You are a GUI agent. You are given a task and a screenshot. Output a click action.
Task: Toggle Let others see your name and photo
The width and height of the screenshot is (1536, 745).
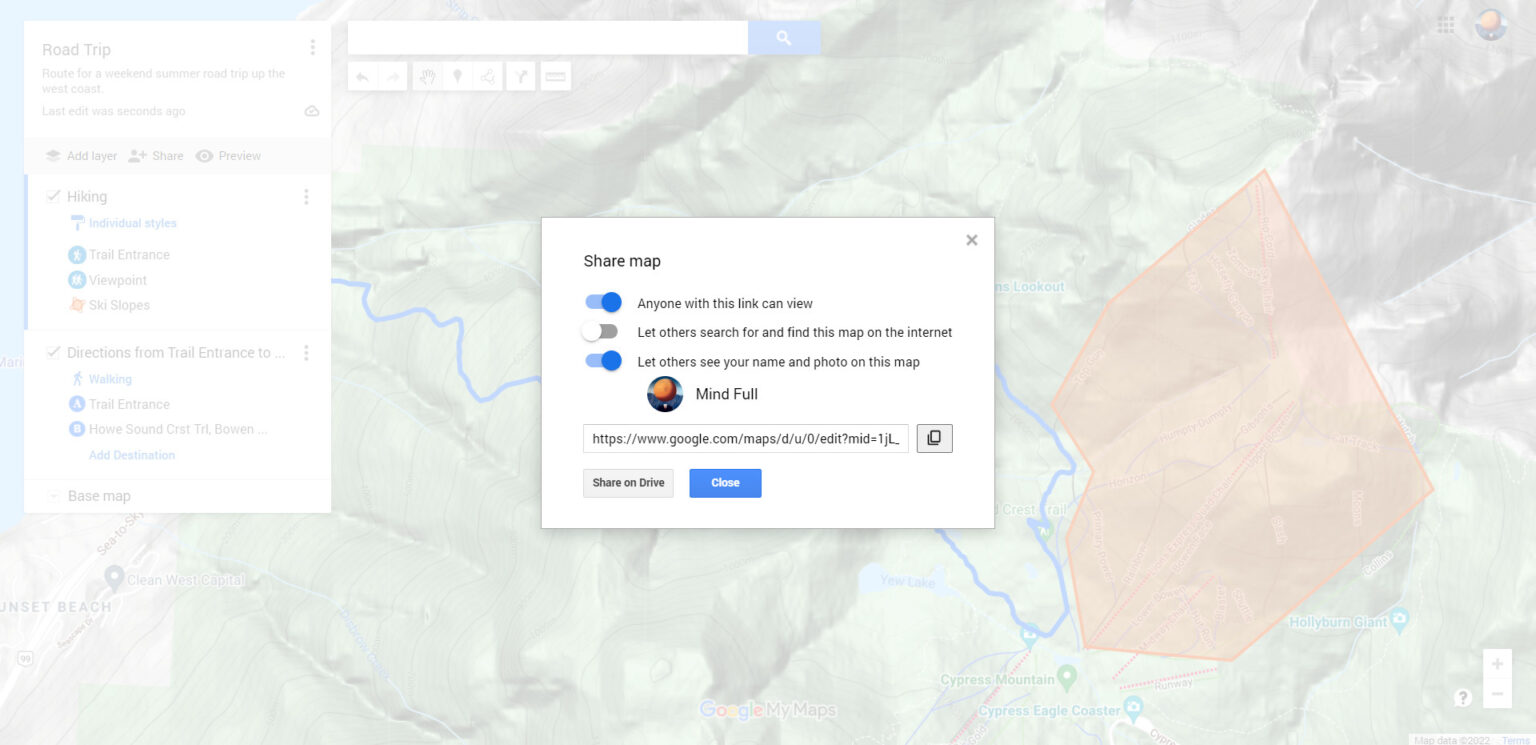click(603, 361)
